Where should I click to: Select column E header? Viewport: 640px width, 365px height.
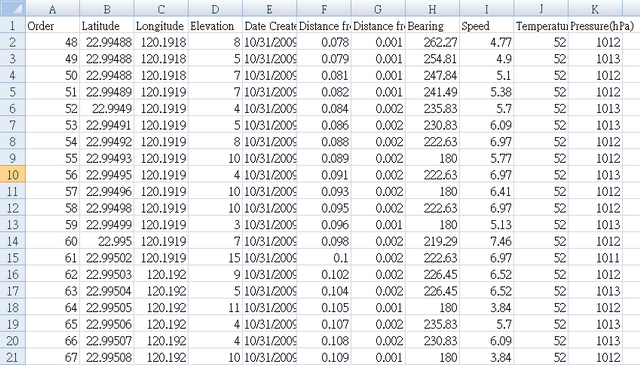tap(270, 8)
